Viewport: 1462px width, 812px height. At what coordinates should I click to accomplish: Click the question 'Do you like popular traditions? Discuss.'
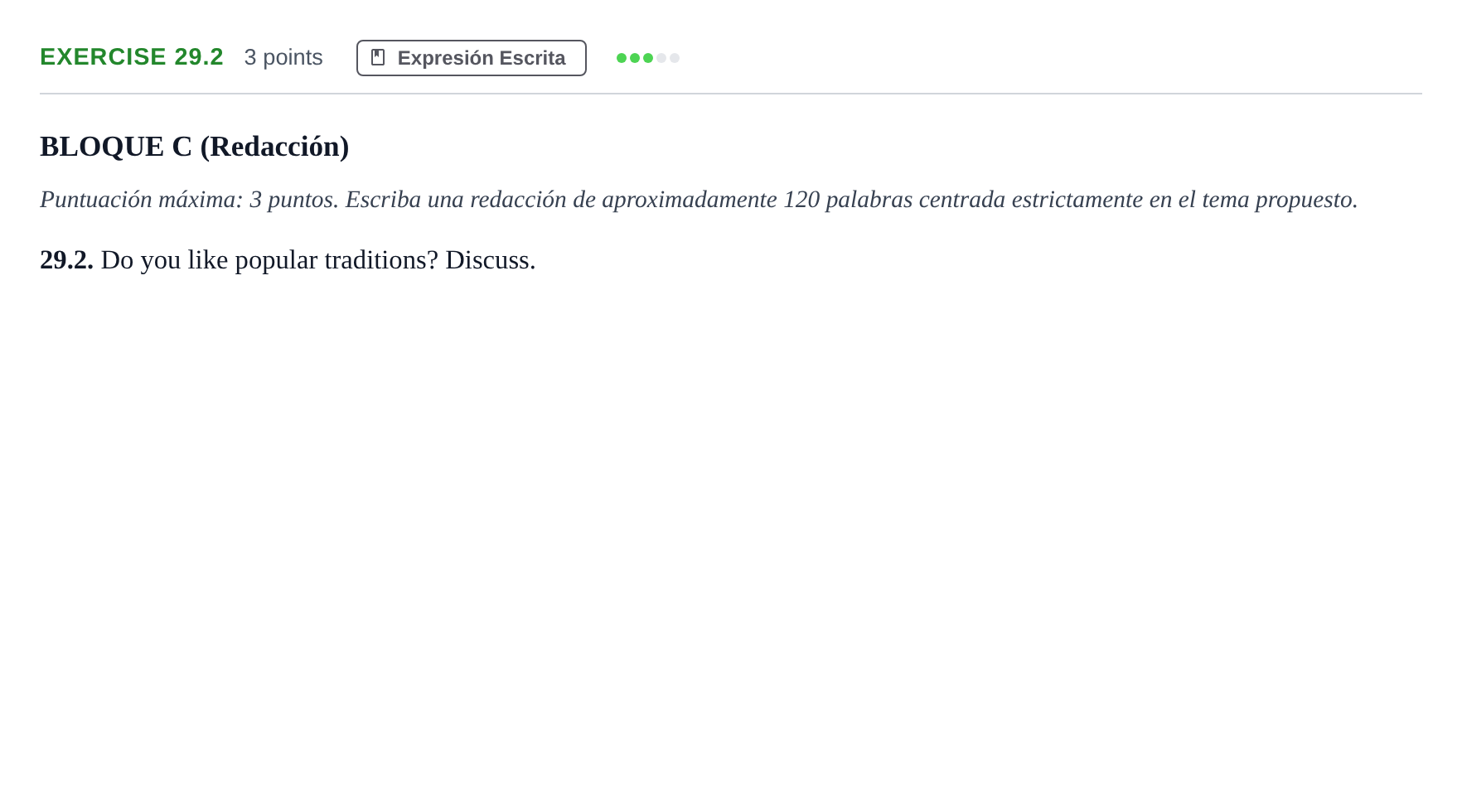(x=318, y=260)
